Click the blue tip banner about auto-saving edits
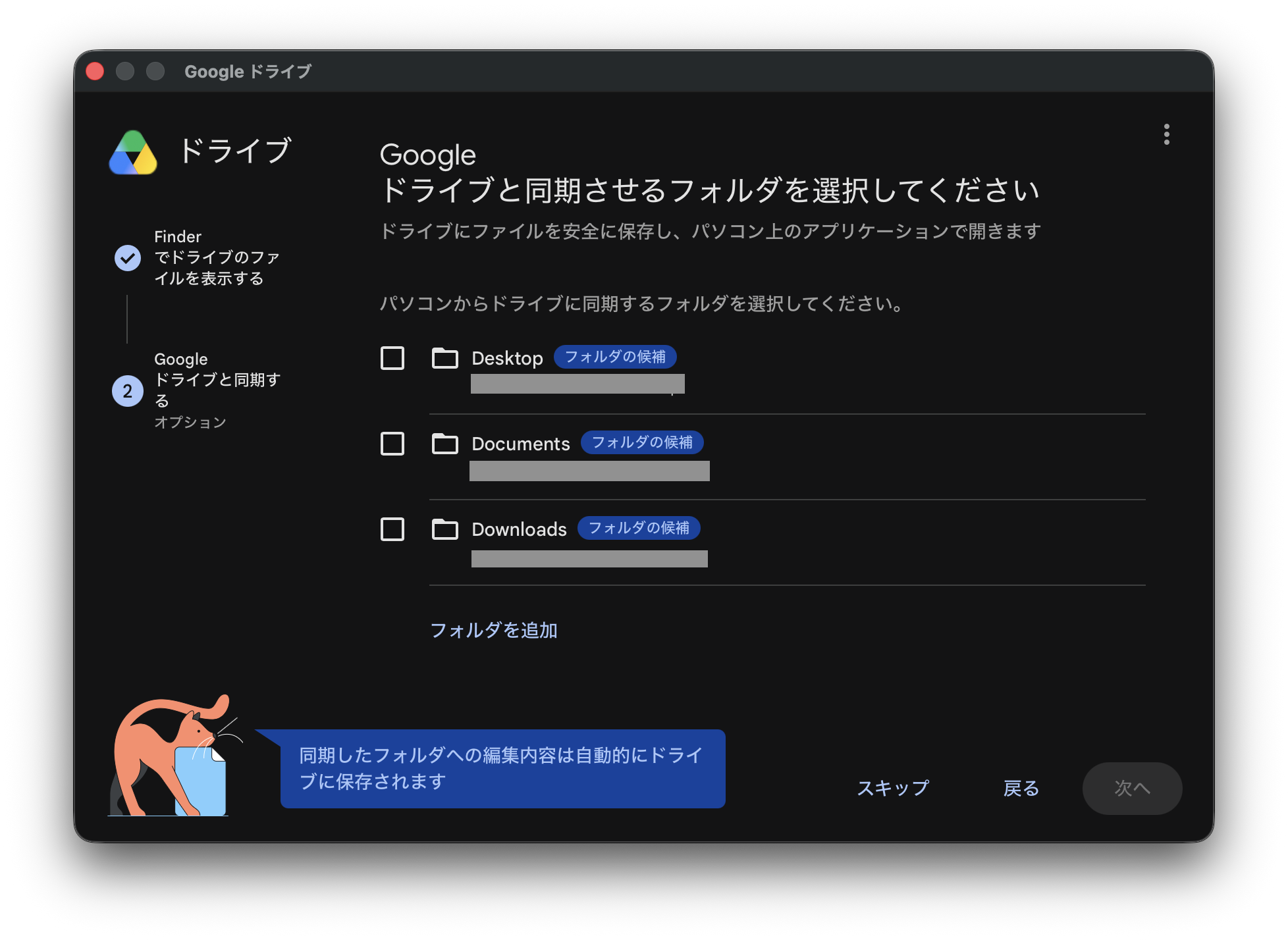1288x940 pixels. (503, 768)
